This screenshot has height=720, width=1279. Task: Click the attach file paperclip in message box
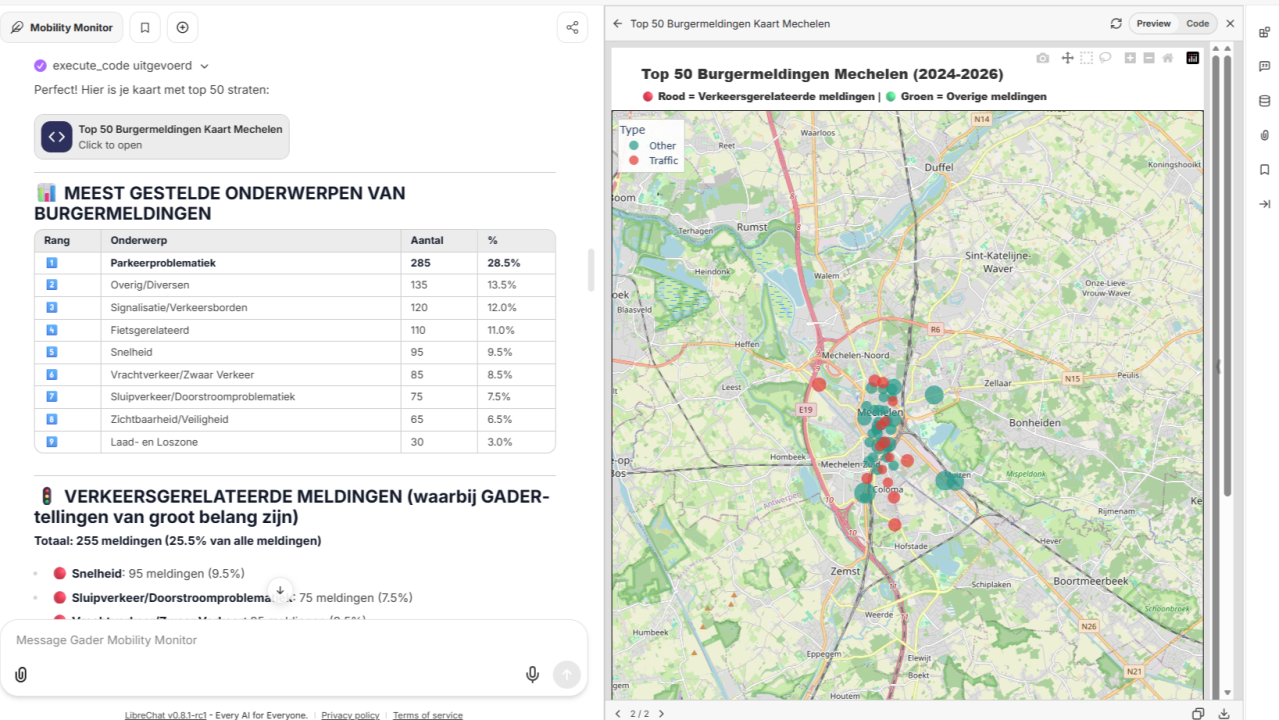click(21, 675)
